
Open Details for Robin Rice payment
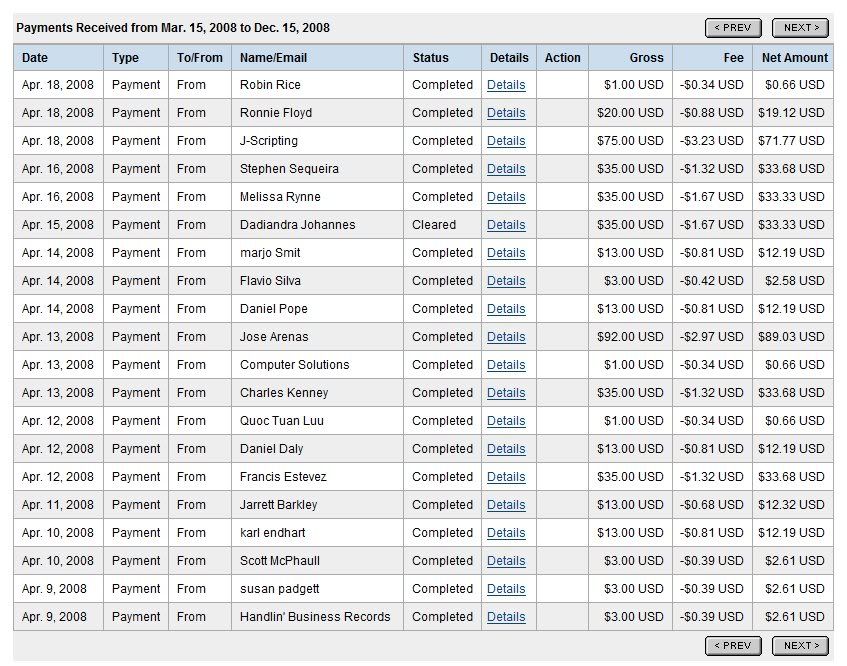tap(506, 85)
